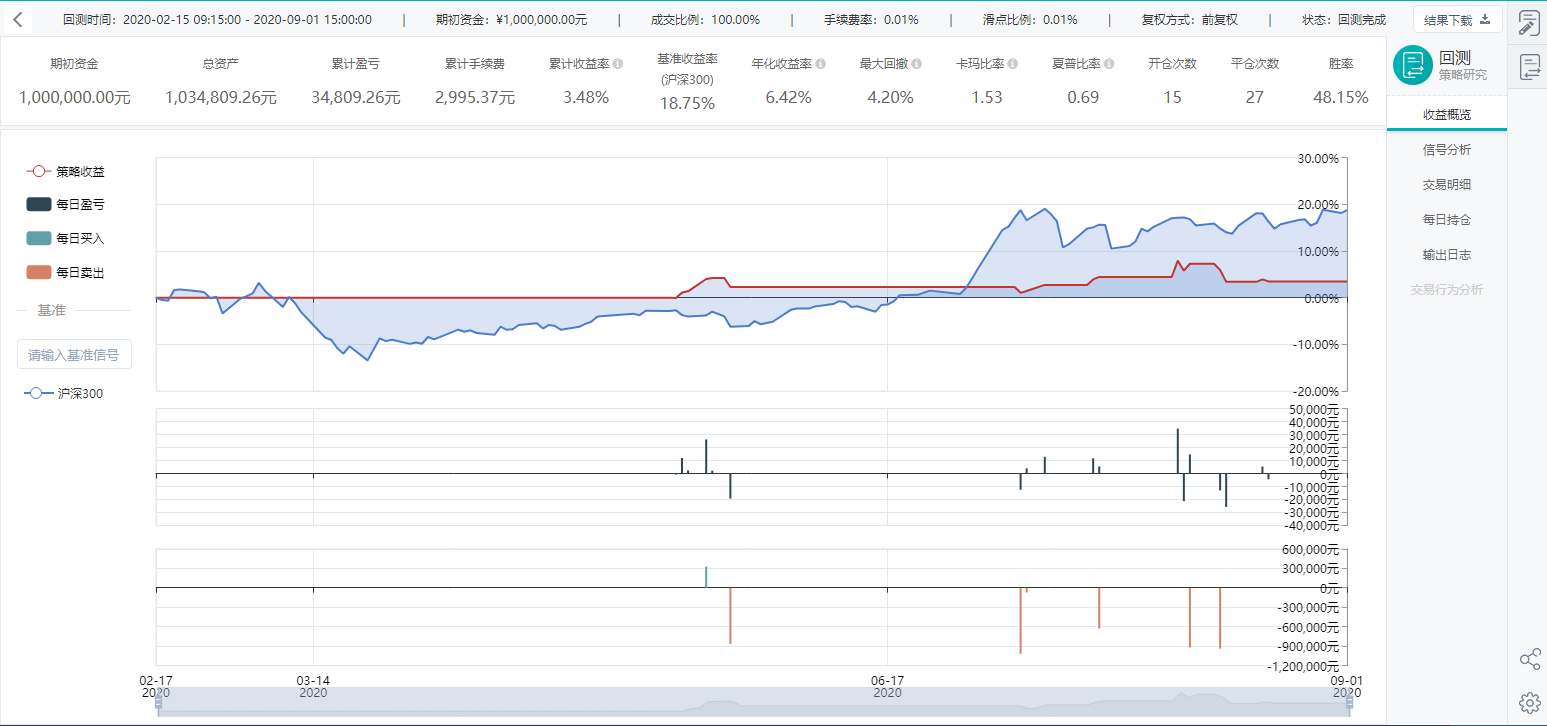The image size is (1547, 726).
Task: Click info icon next to 卡玛比率
Action: [1012, 64]
